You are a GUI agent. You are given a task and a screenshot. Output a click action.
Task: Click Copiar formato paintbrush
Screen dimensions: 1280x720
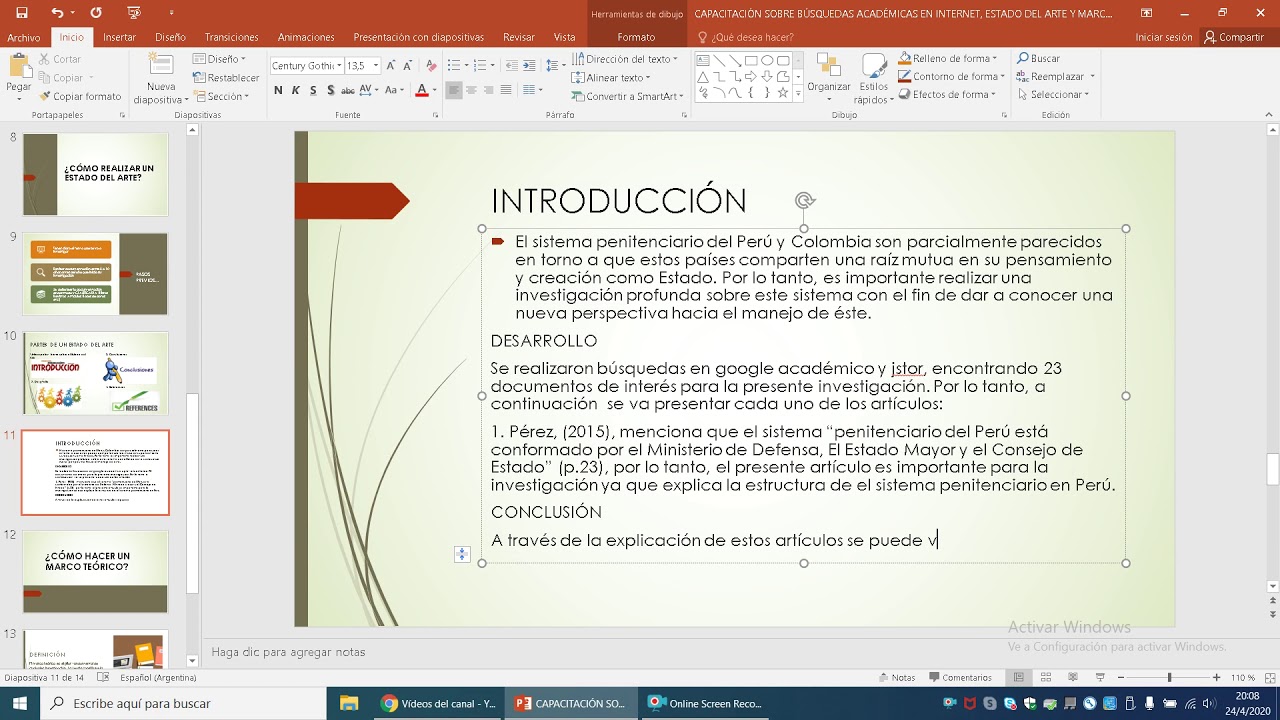[80, 96]
